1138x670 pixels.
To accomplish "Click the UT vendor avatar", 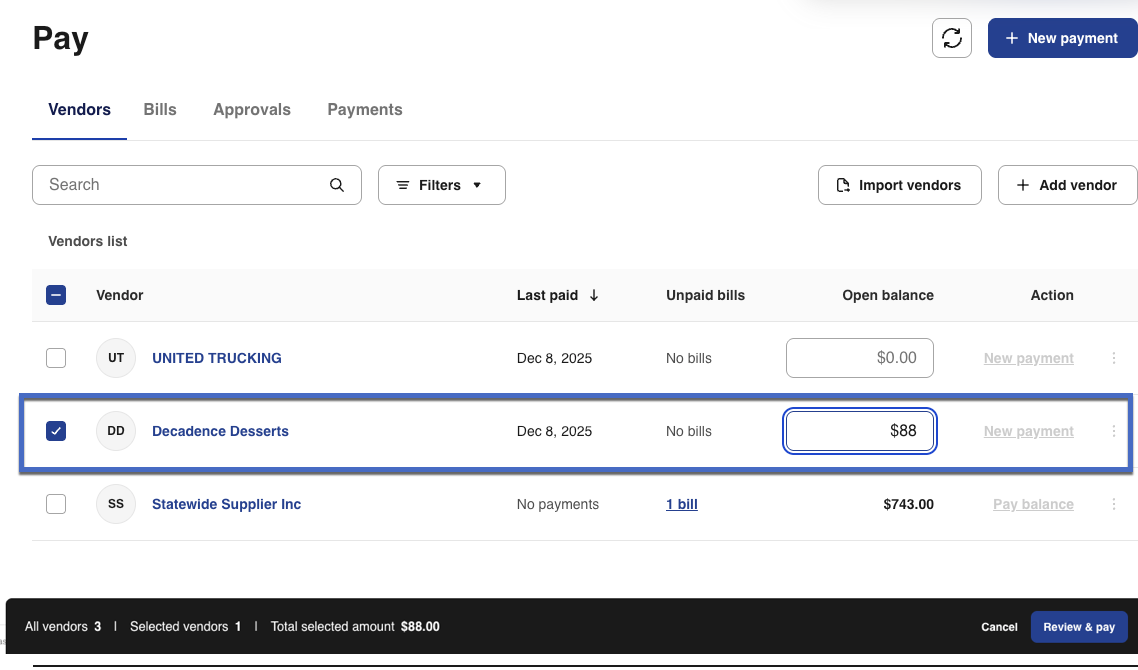I will click(x=116, y=358).
